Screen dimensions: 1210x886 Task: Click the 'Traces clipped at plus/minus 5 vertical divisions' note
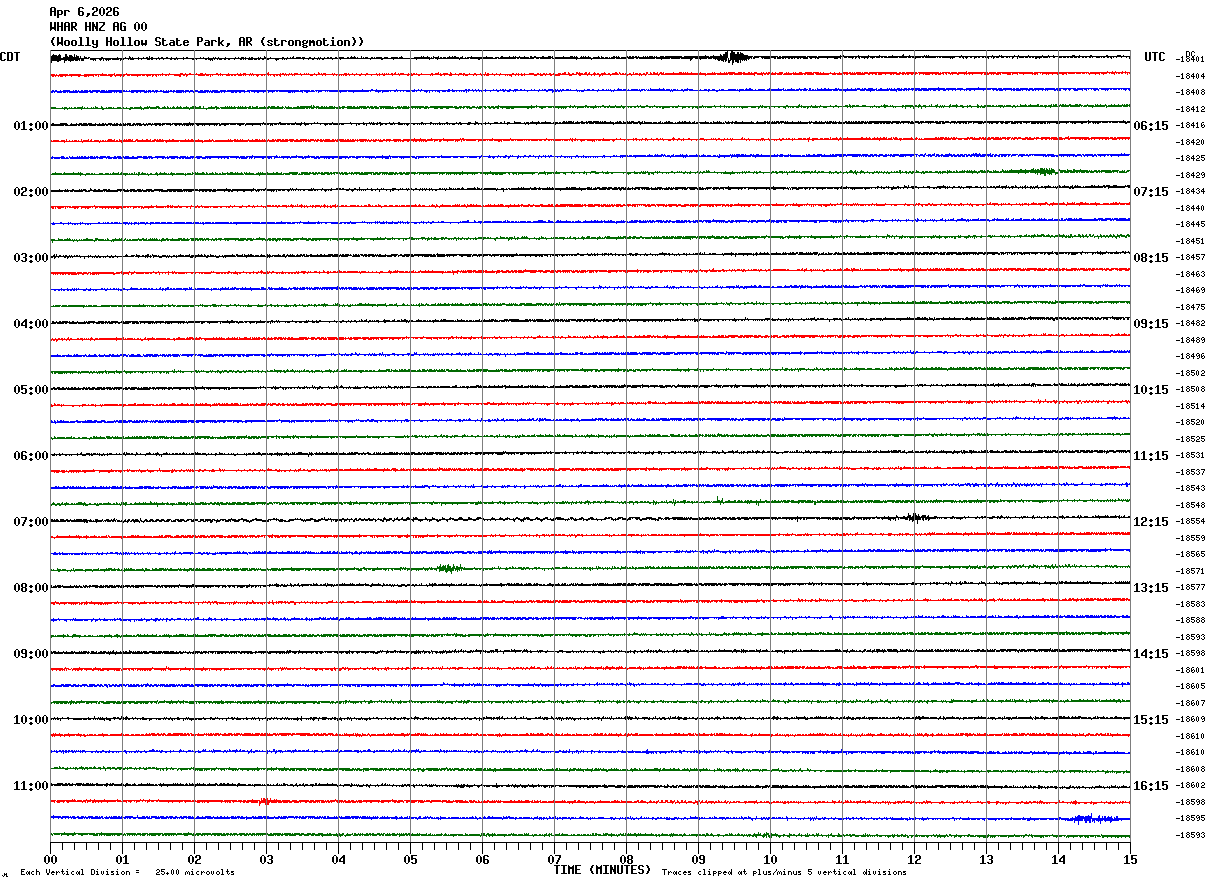click(784, 873)
